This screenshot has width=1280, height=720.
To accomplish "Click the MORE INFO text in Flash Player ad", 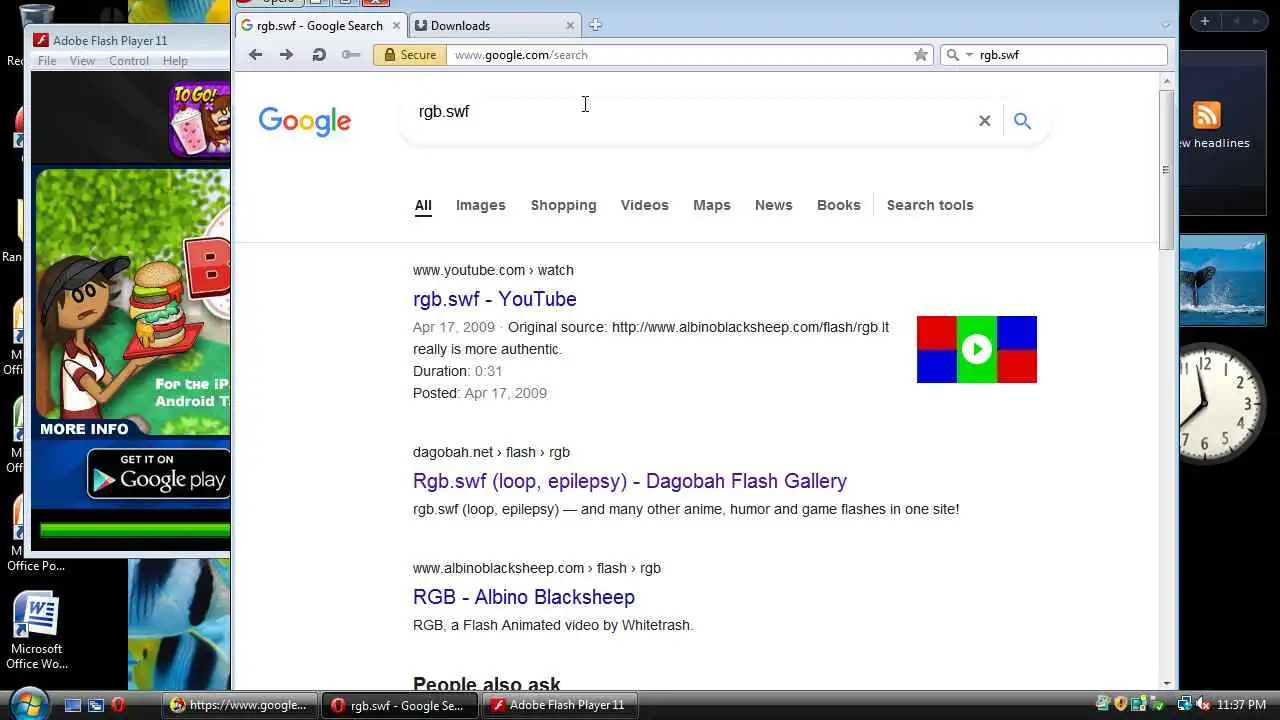I will coord(84,429).
